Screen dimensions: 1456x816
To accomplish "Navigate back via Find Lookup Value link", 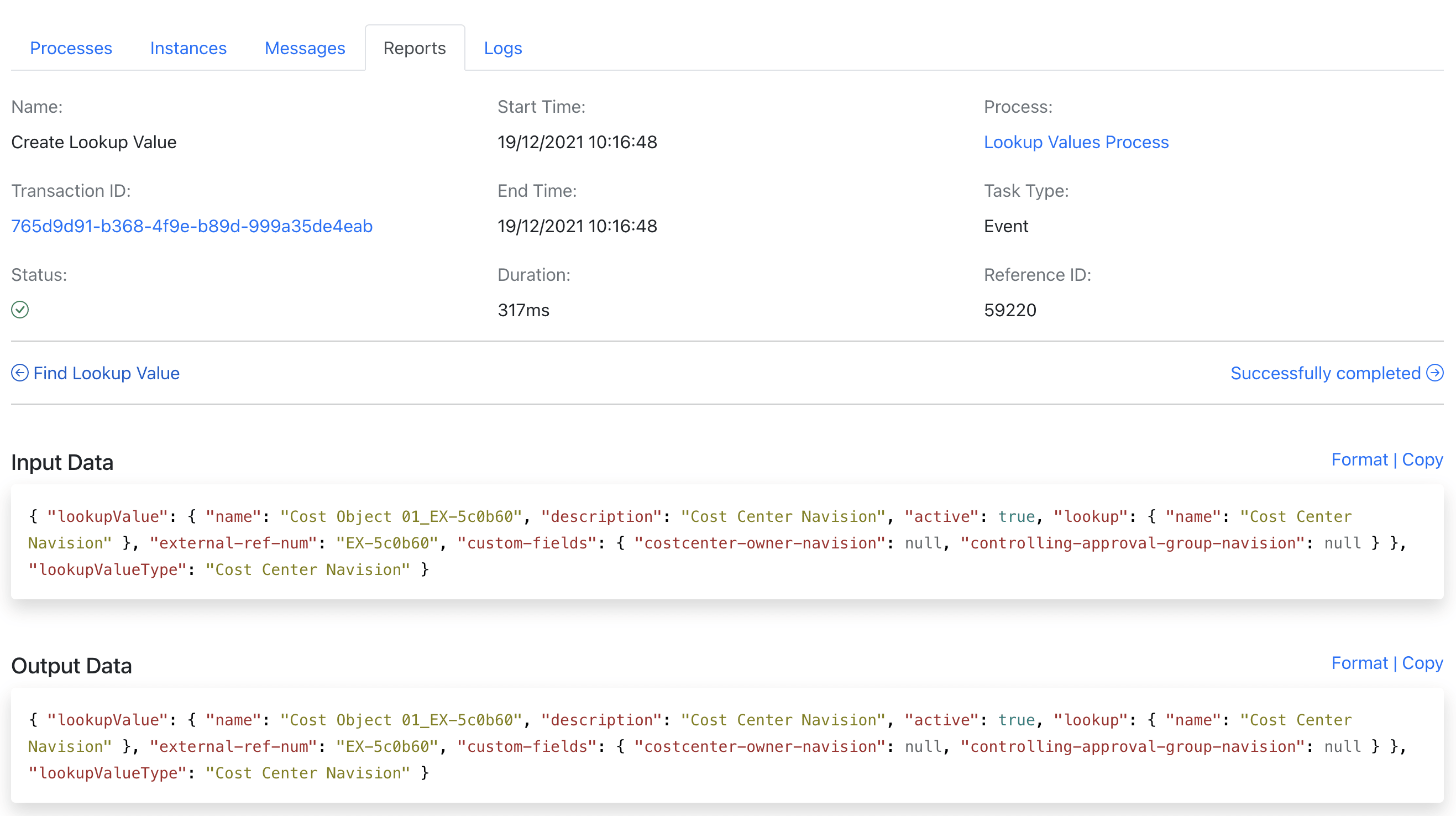I will point(106,373).
